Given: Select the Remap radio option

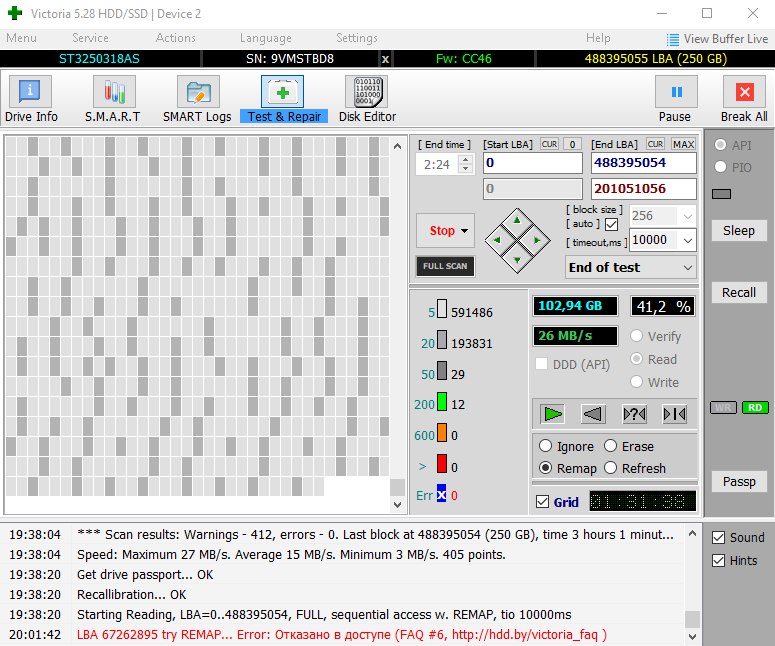Looking at the screenshot, I should coord(545,468).
